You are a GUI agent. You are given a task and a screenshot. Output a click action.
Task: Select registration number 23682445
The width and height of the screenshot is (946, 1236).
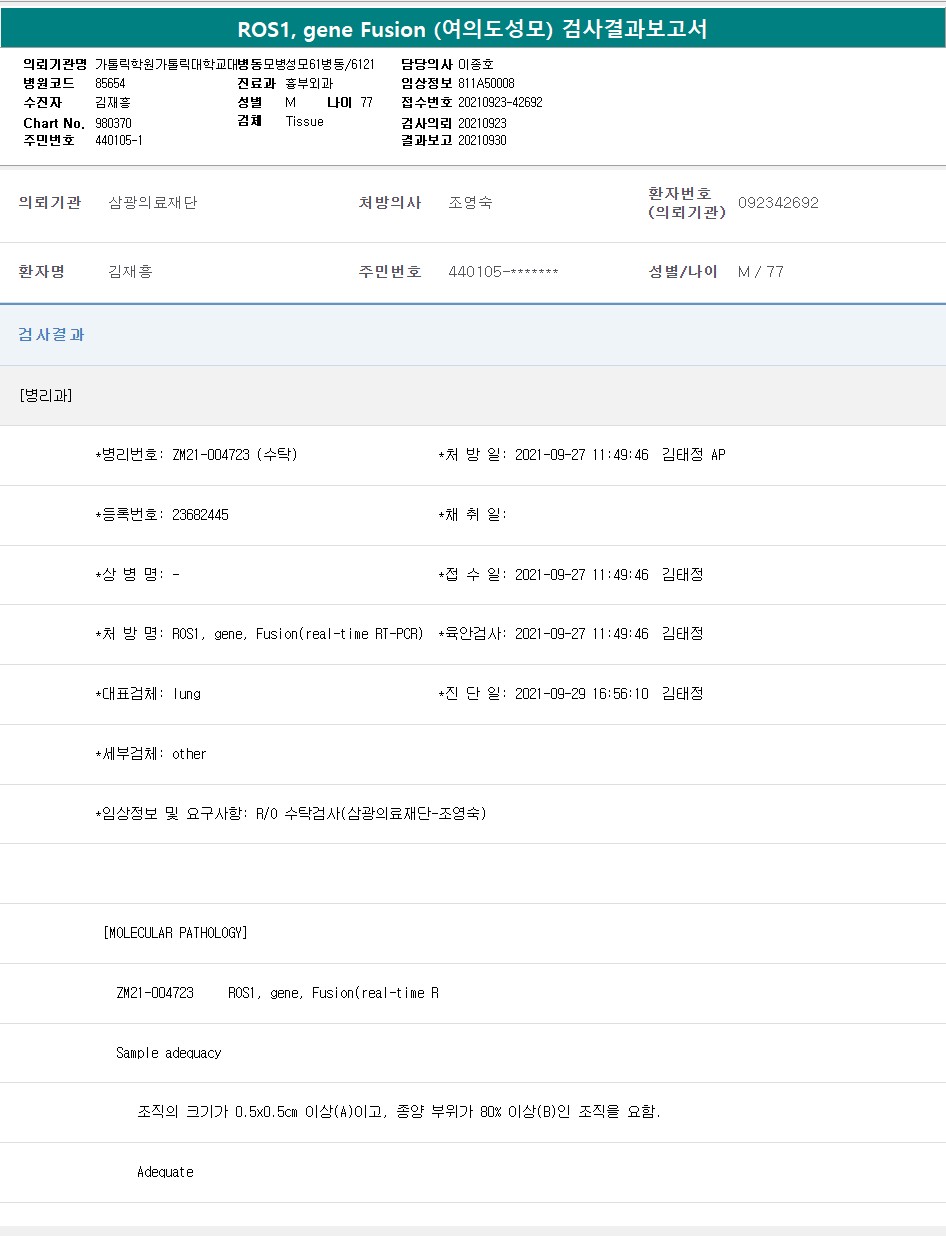coord(200,515)
